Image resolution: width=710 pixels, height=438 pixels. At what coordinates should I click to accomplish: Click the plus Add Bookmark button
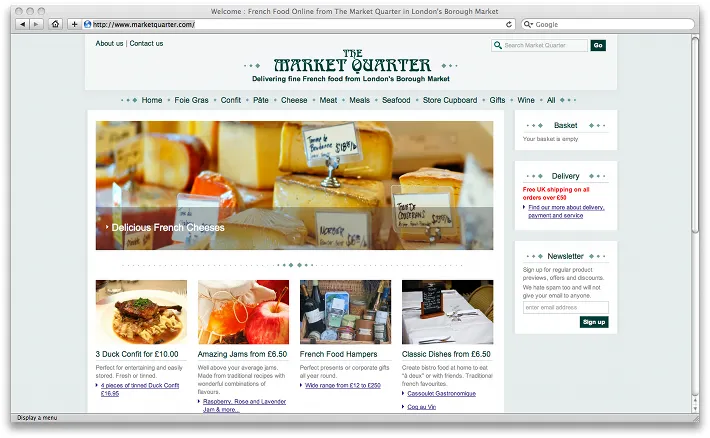point(74,24)
